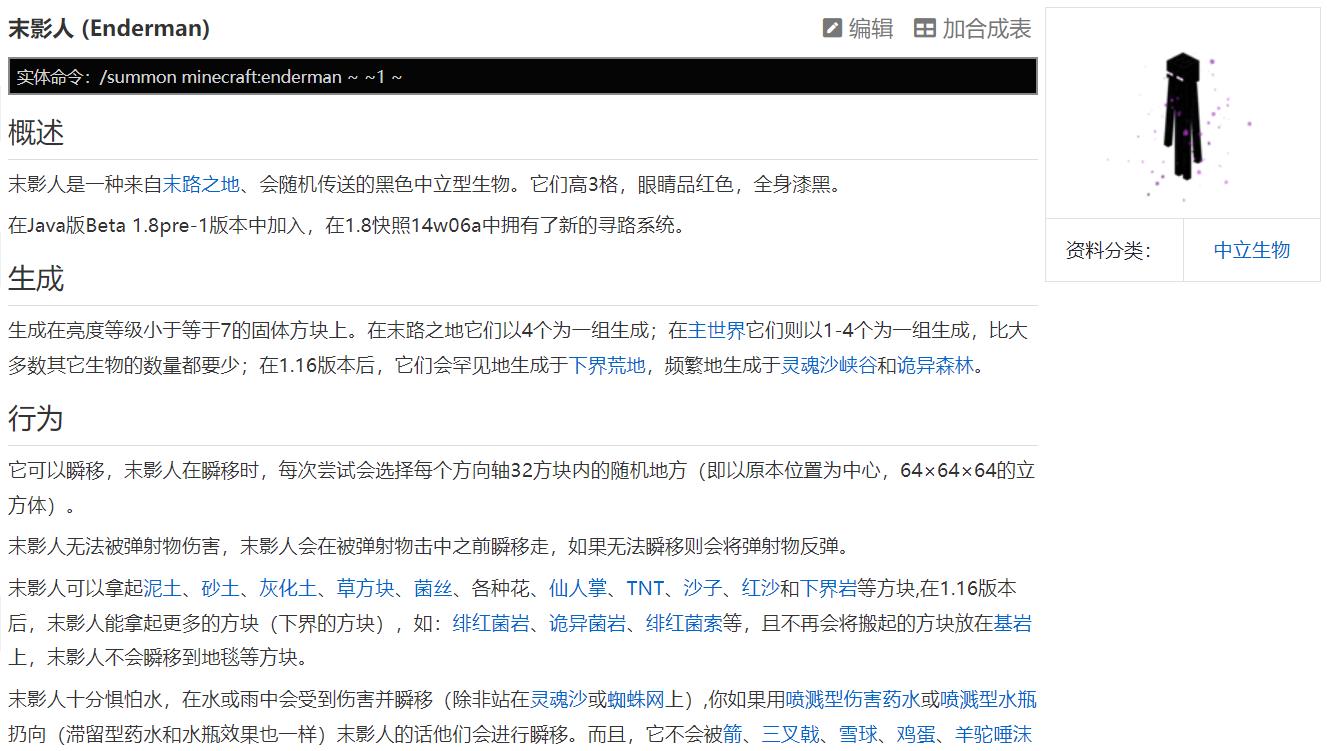Screen dimensions: 1327x751
Task: Click the 行为 section heading
Action: tap(36, 418)
